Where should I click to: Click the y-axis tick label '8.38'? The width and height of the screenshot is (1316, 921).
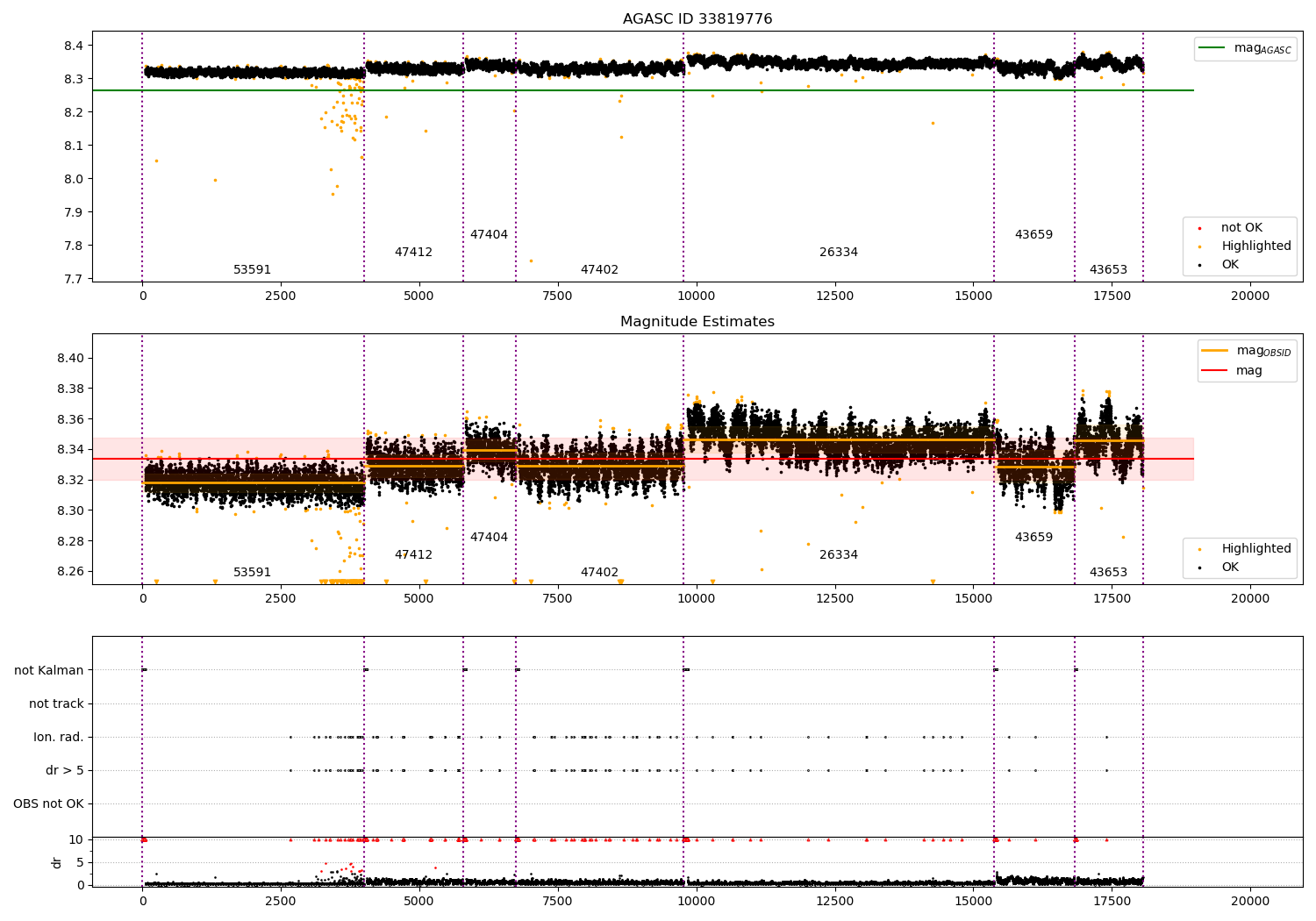pyautogui.click(x=70, y=389)
